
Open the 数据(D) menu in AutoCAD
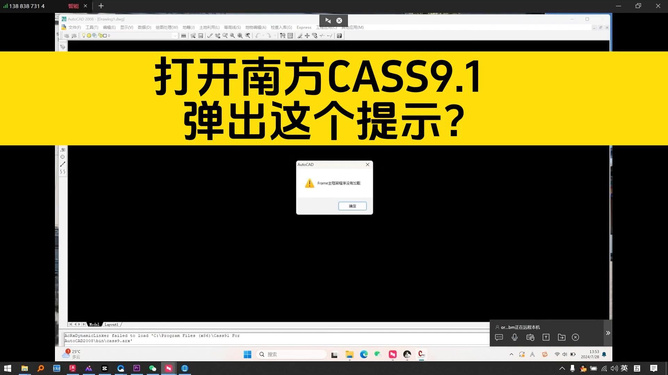tap(144, 27)
